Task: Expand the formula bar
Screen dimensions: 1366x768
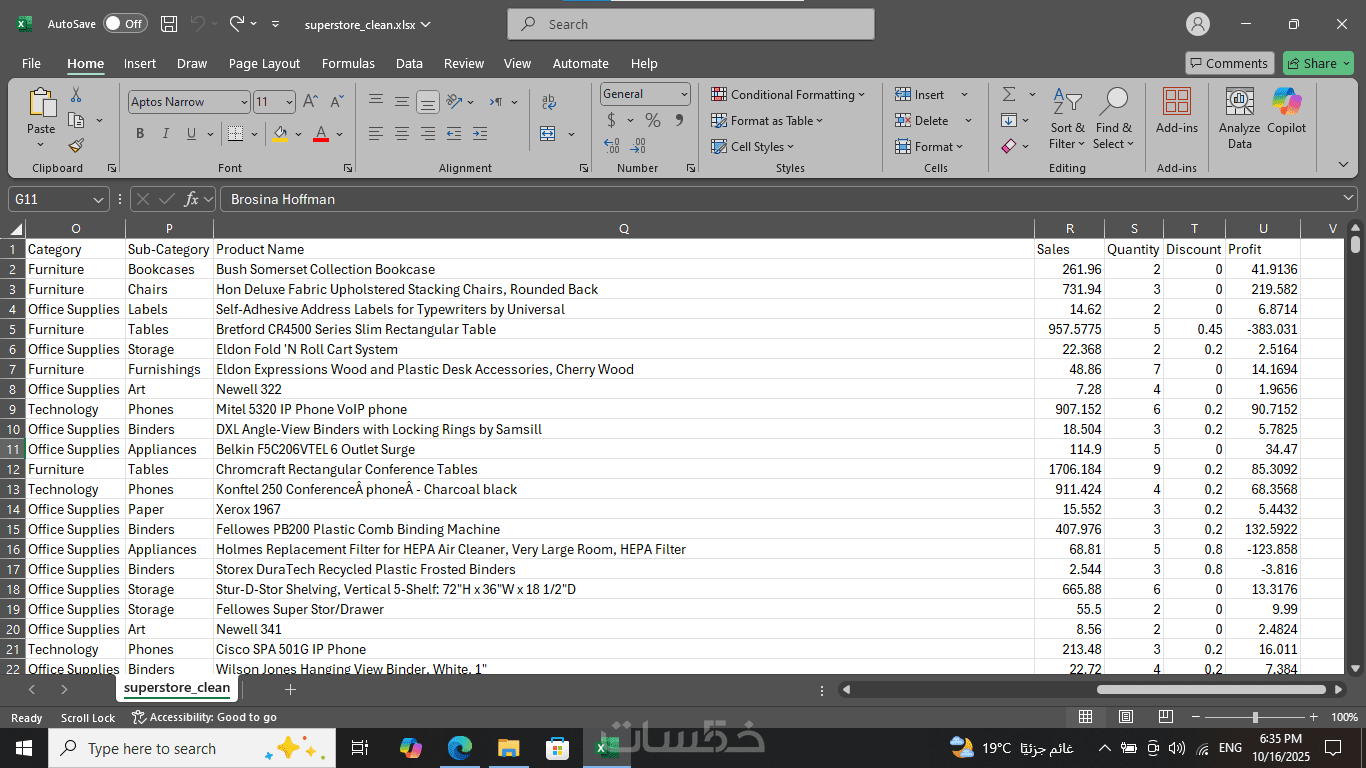Action: [x=1349, y=199]
